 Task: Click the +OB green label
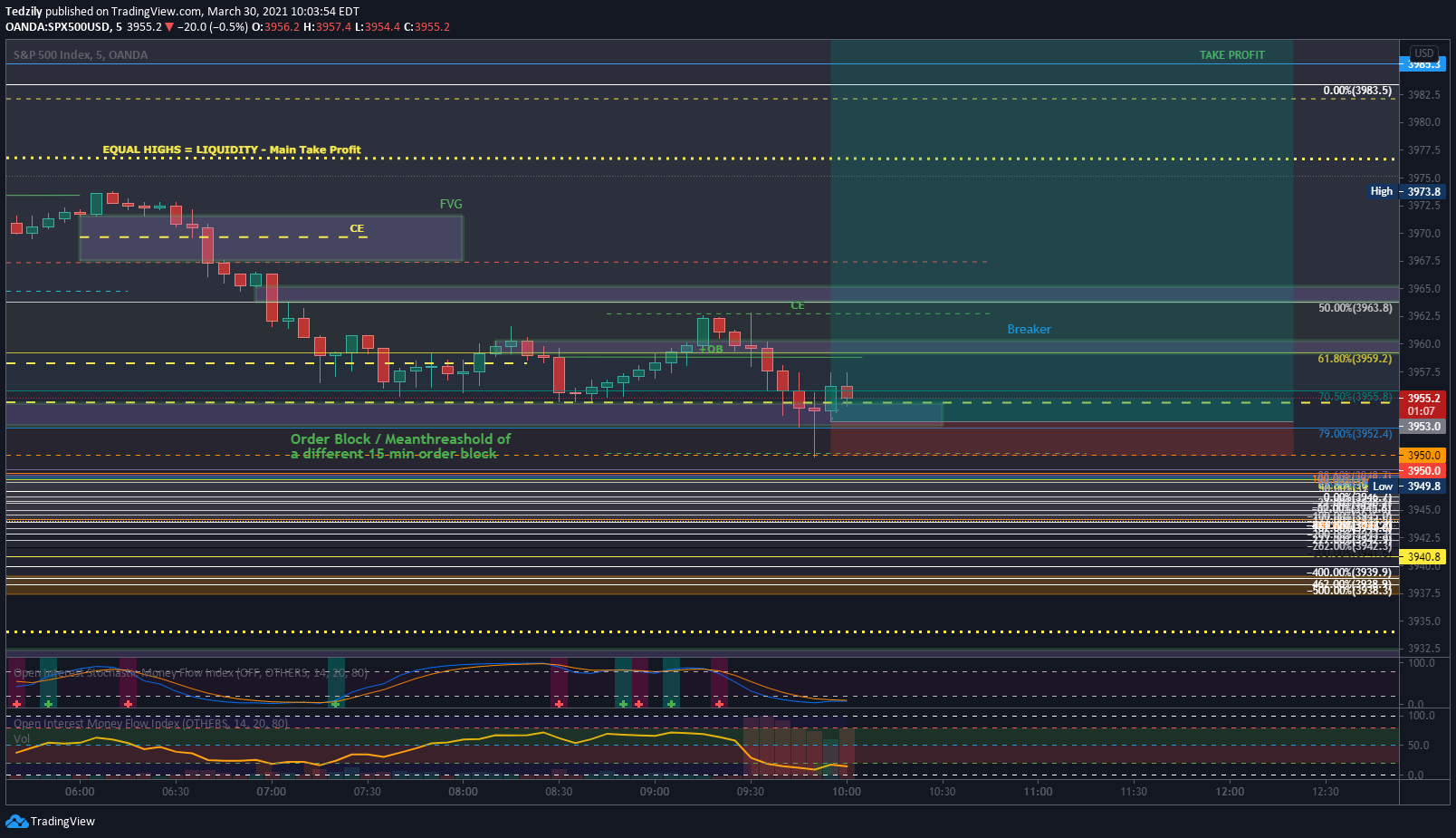tap(711, 349)
